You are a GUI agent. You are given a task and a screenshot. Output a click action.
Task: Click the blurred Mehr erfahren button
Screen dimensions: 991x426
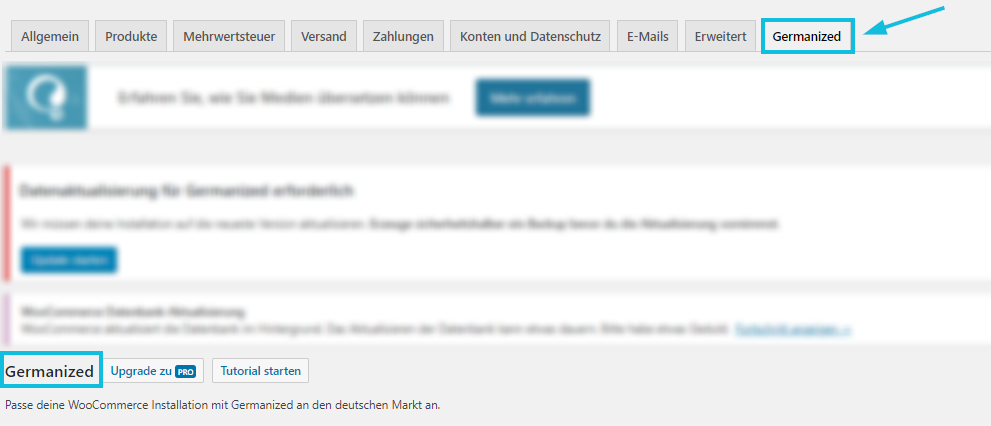[533, 98]
